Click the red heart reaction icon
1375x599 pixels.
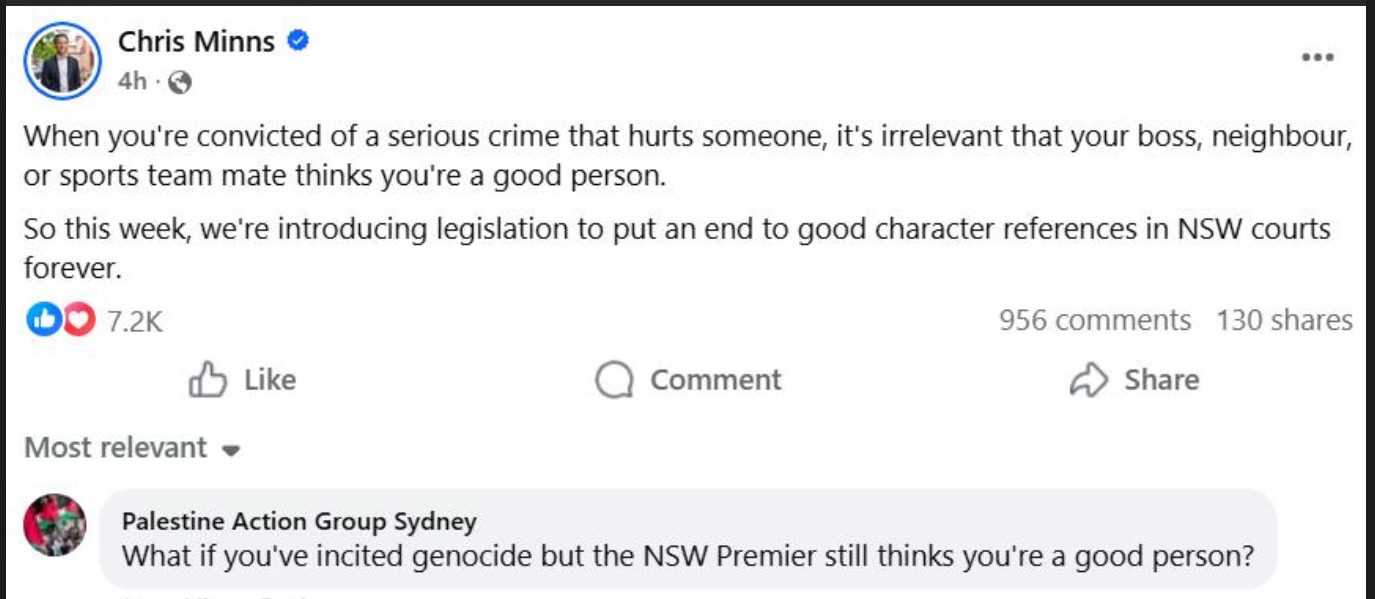pos(78,320)
